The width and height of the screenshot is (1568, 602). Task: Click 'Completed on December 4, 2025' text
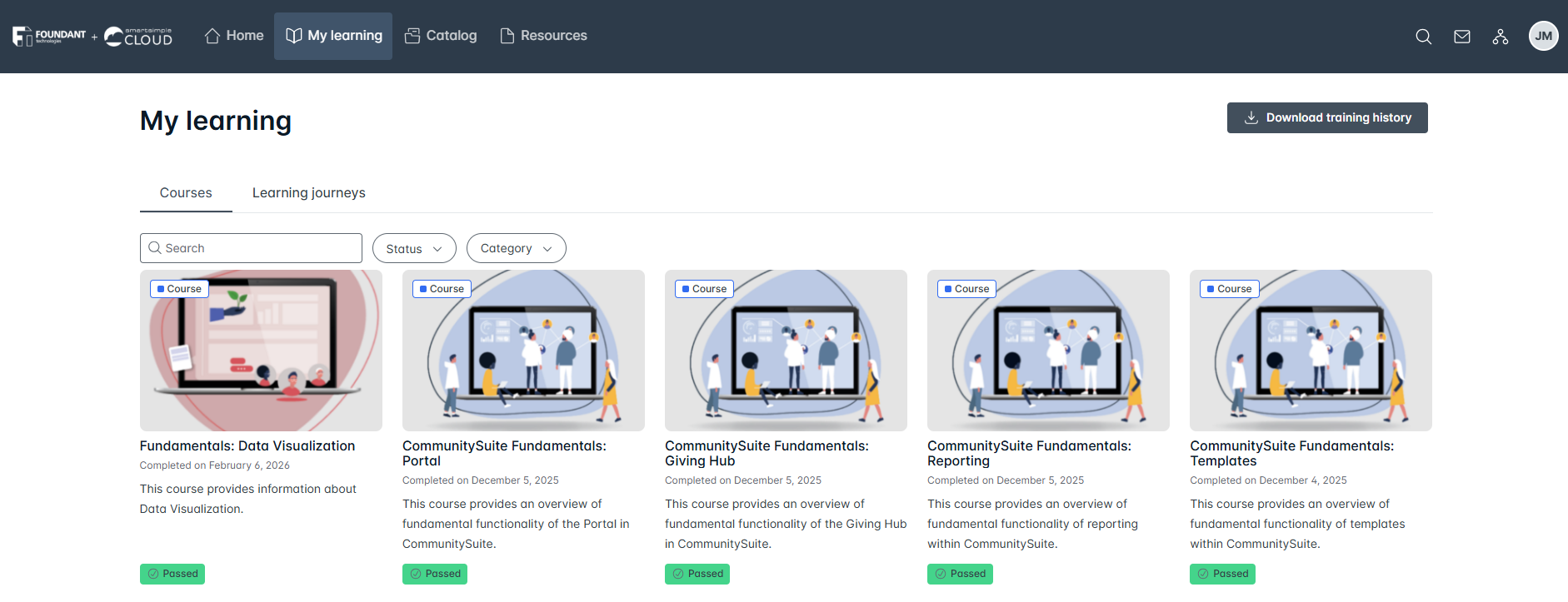tap(1268, 480)
